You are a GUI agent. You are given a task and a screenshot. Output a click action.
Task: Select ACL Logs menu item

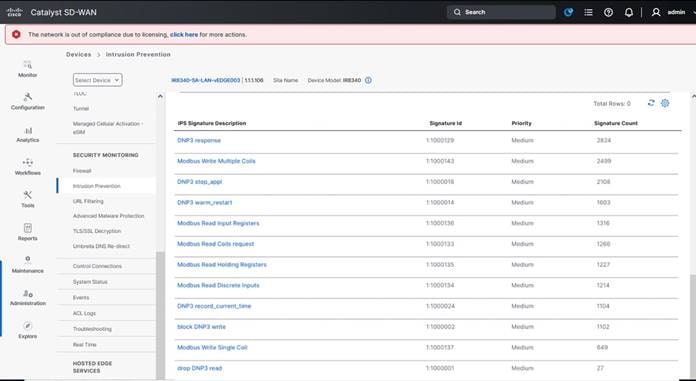click(84, 313)
